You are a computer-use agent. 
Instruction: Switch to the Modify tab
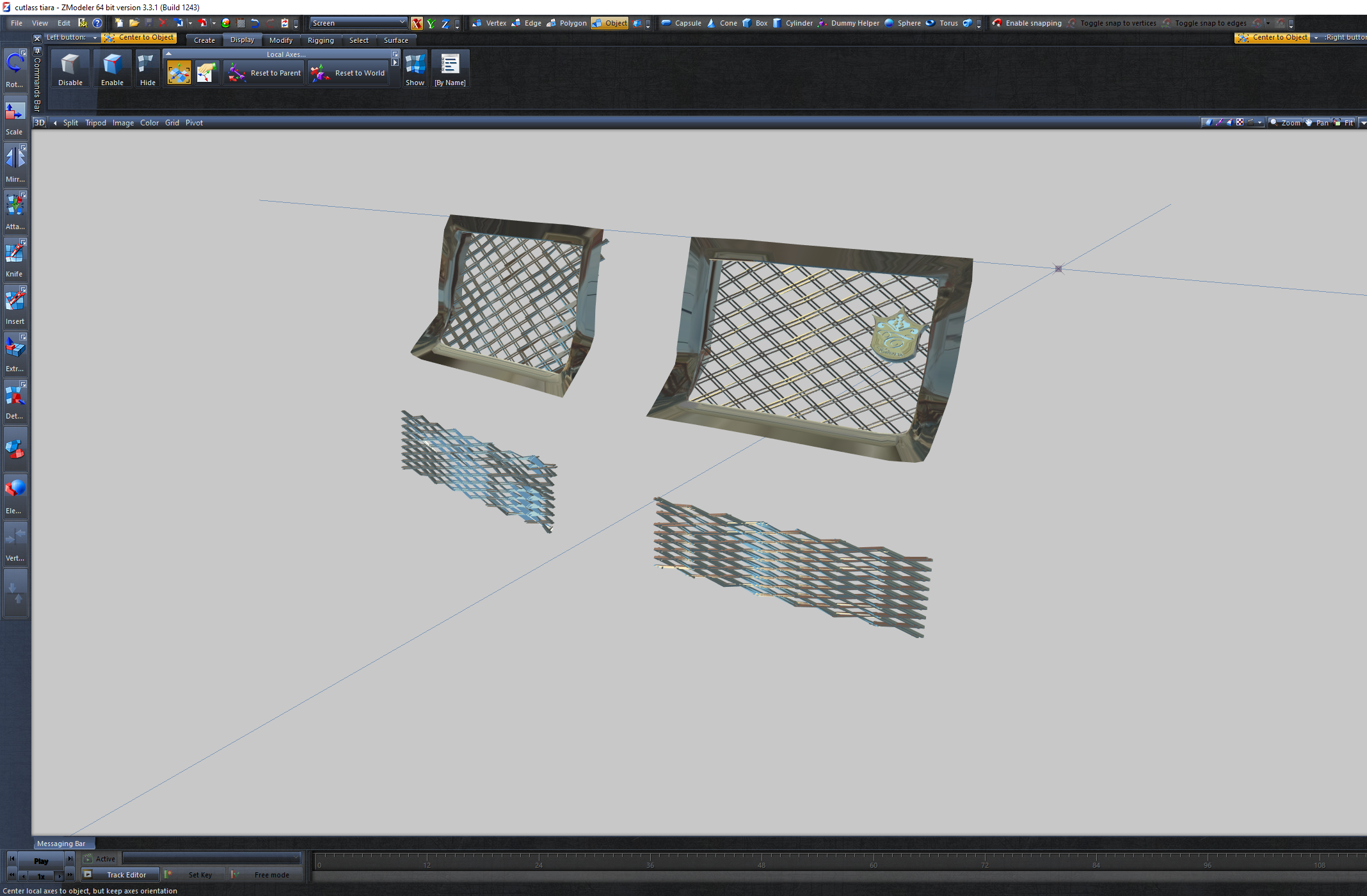coord(281,40)
